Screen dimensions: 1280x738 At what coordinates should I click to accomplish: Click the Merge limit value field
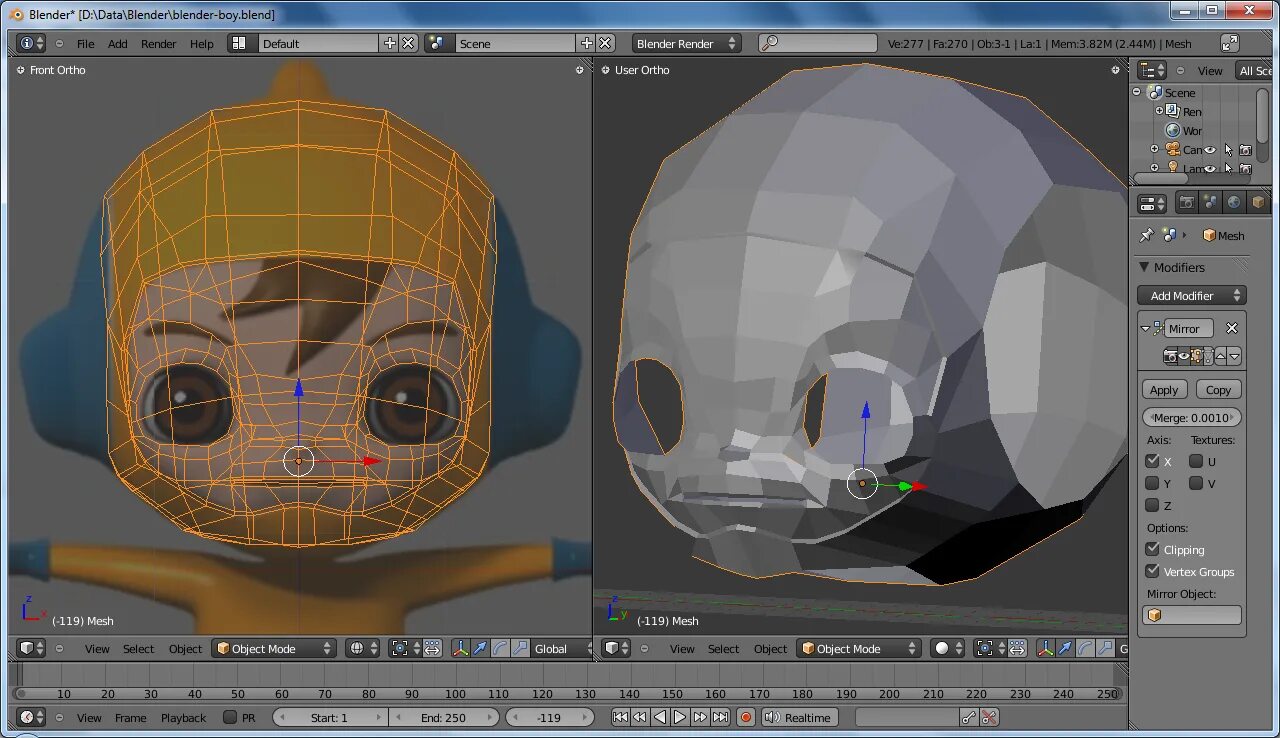coord(1191,417)
